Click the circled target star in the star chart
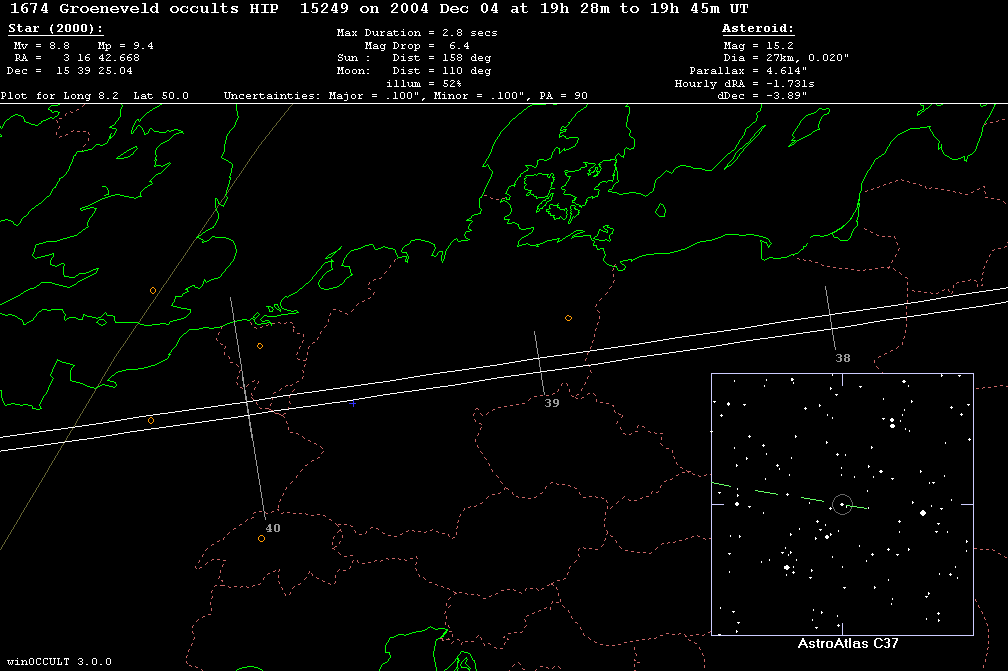Screen dimensions: 1008x671 coord(842,505)
